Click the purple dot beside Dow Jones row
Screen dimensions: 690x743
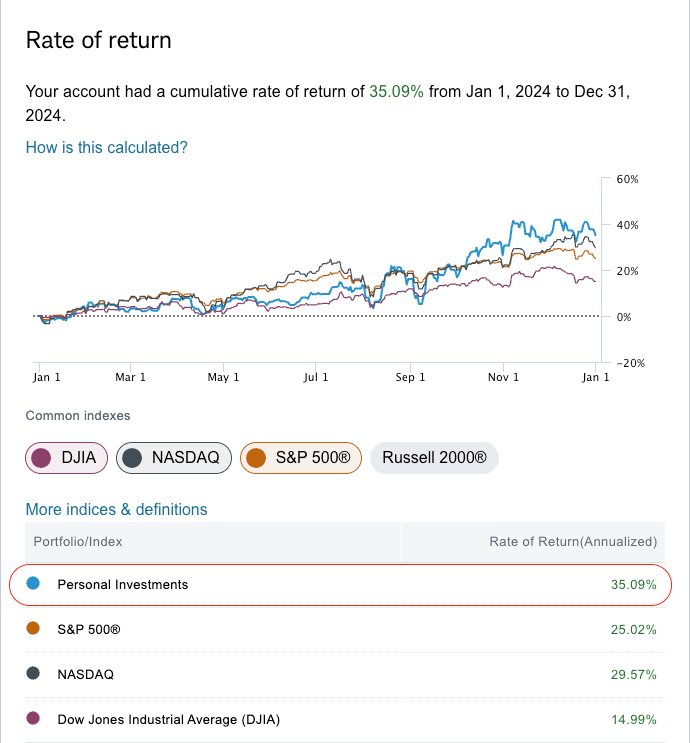[x=33, y=719]
